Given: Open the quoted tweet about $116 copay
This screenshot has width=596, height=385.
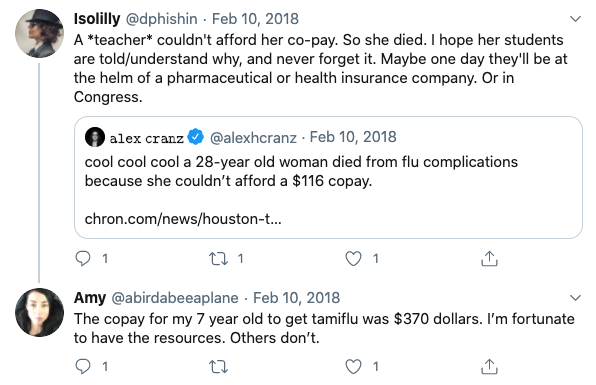Looking at the screenshot, I should [328, 177].
